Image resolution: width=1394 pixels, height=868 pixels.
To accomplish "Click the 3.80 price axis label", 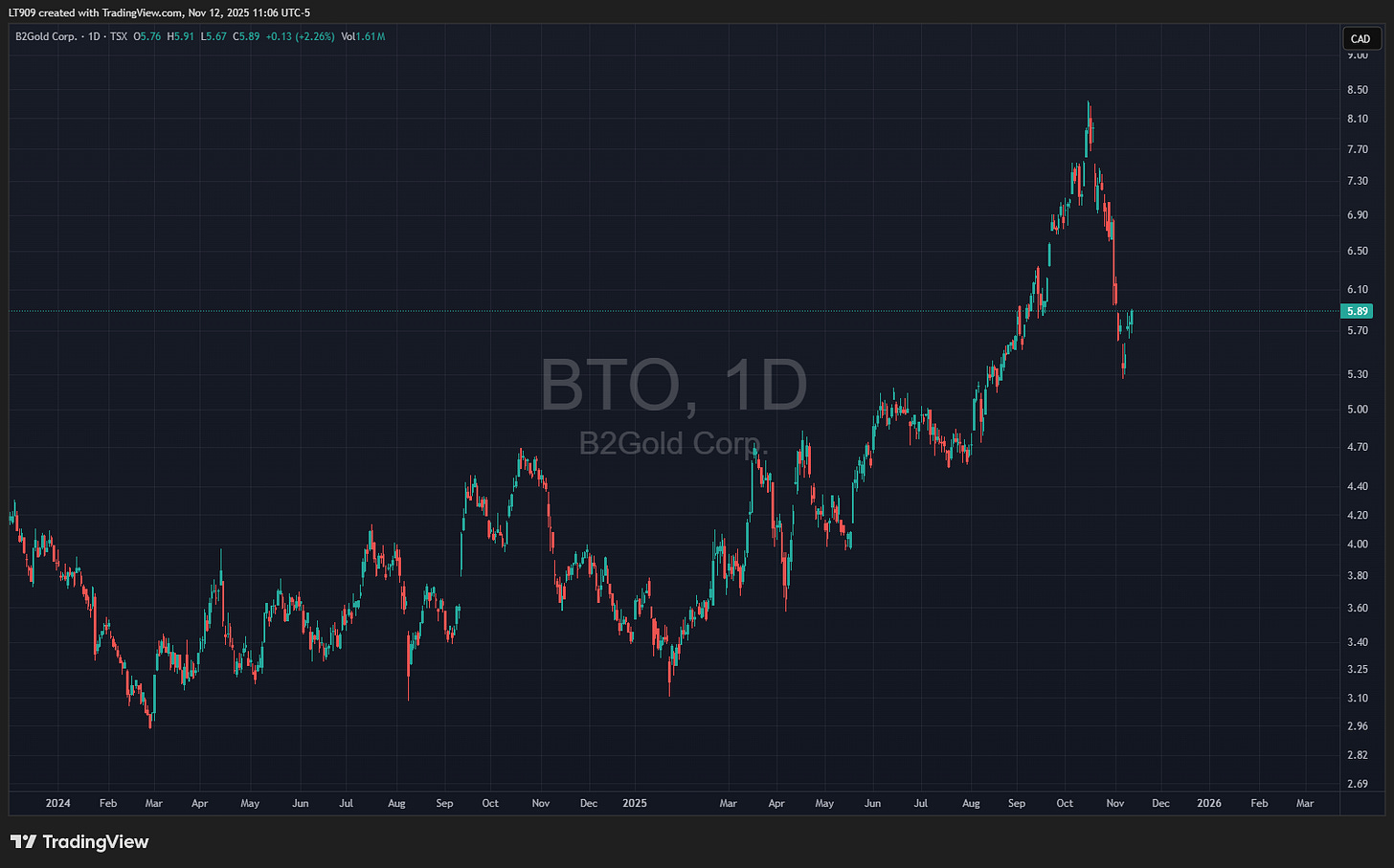I will point(1357,575).
